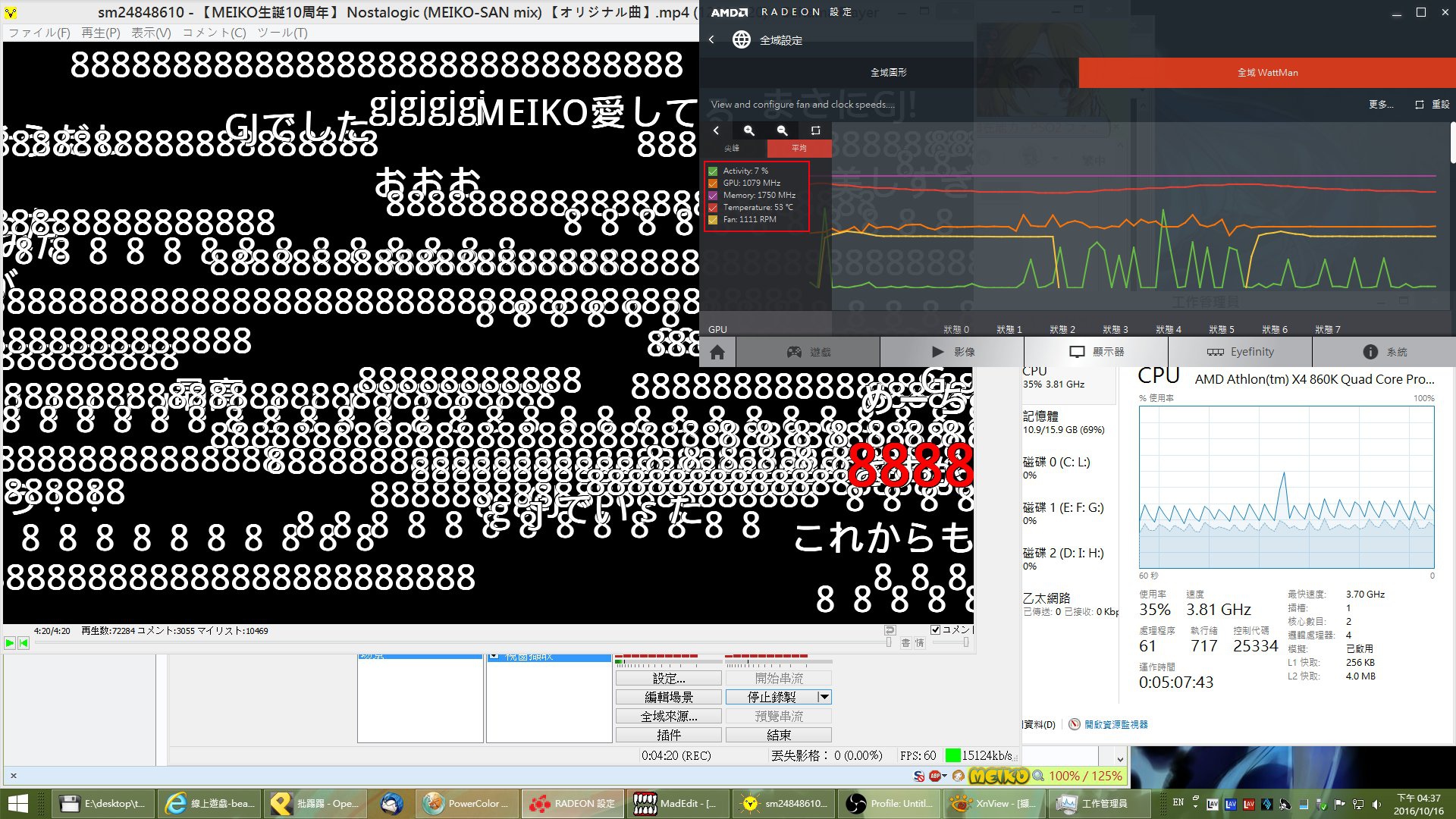Select the 平均 (average) graph mode
Viewport: 1456px width, 819px height.
tap(799, 148)
